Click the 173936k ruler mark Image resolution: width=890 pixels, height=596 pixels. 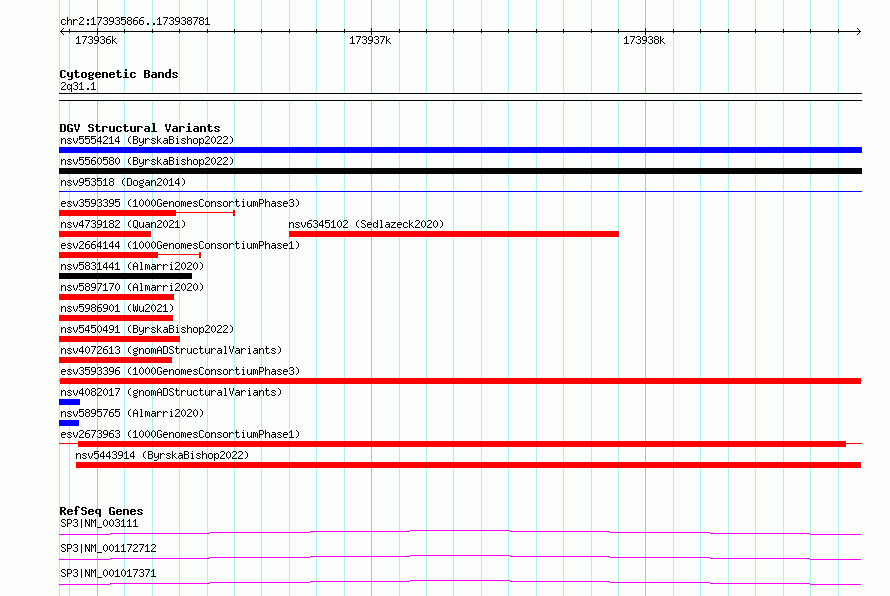click(96, 40)
